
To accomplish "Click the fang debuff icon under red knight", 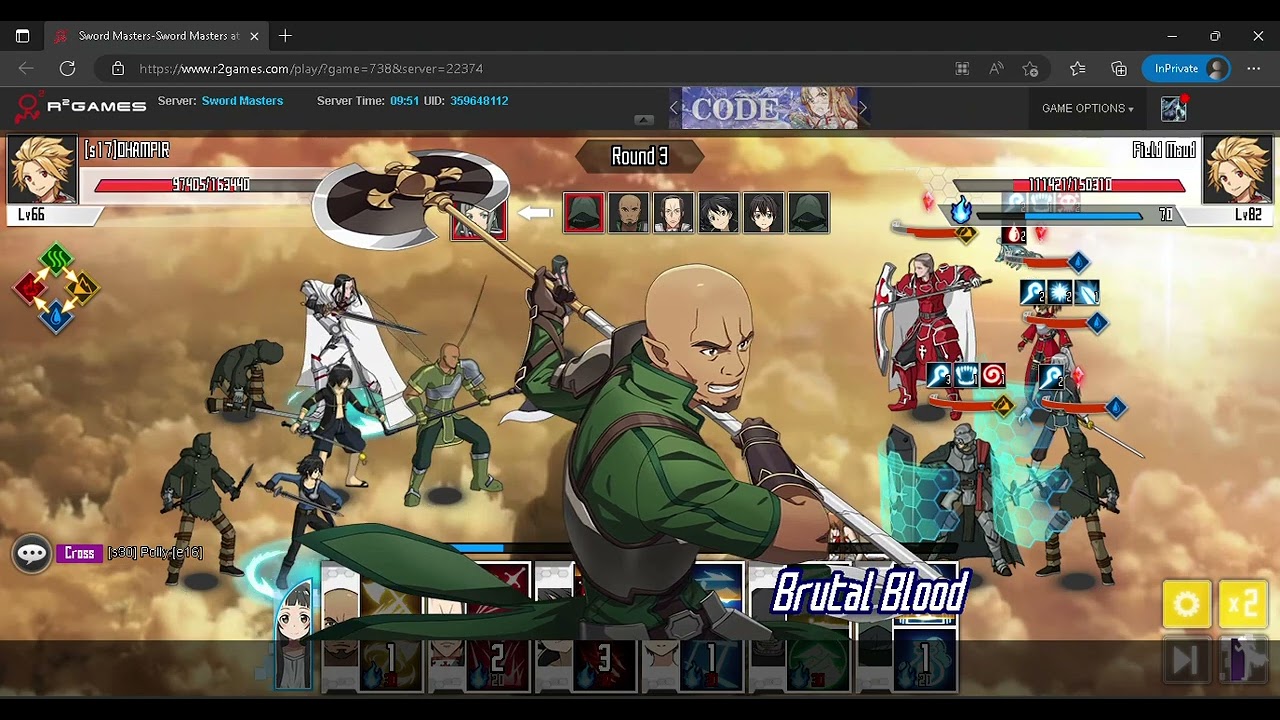I will pyautogui.click(x=966, y=376).
